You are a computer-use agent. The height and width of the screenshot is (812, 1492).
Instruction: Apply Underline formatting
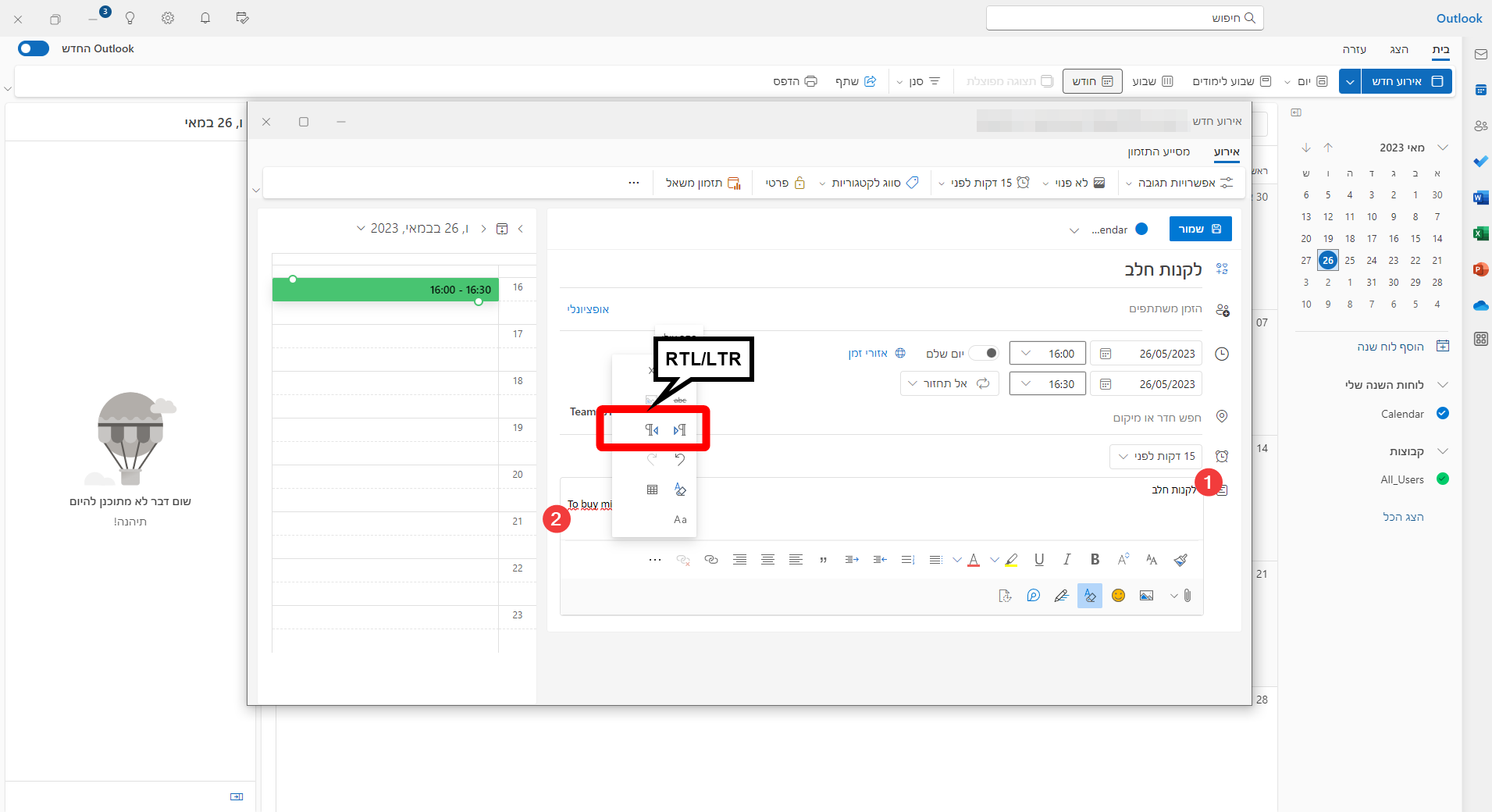[1039, 559]
